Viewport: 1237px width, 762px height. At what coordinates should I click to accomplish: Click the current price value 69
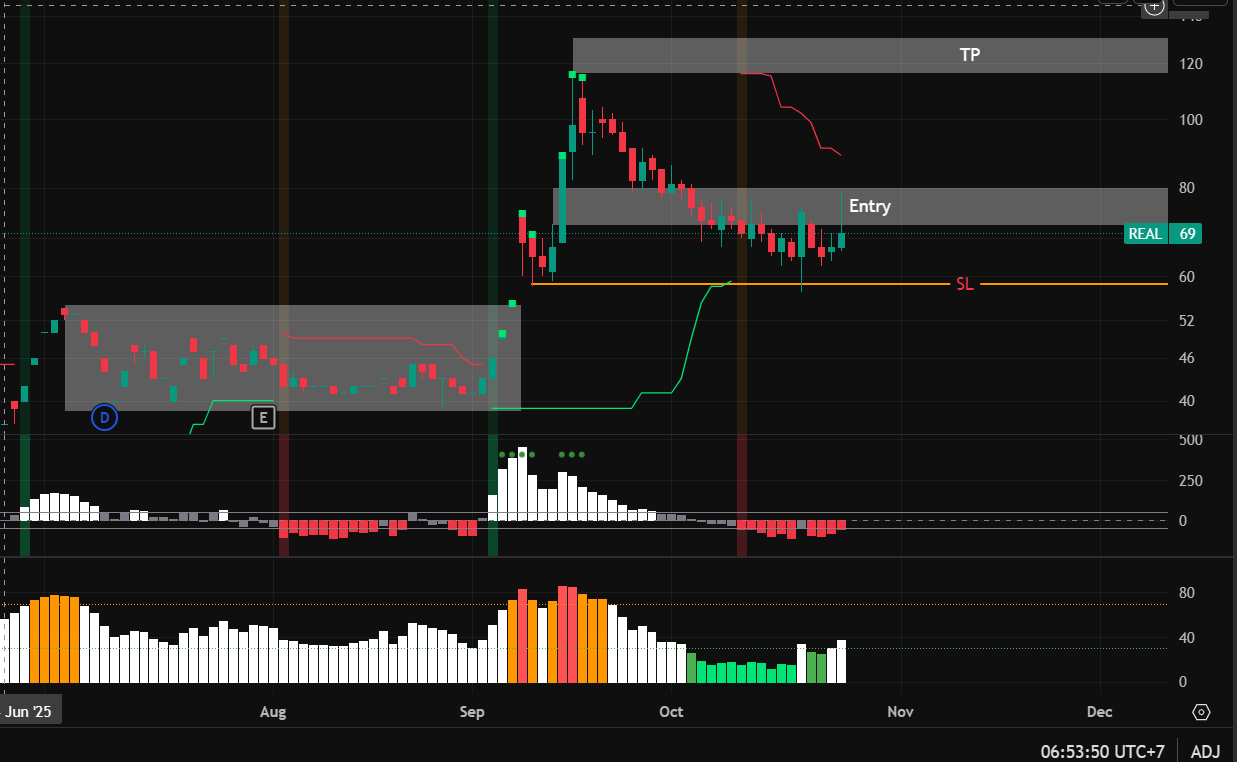pyautogui.click(x=1188, y=234)
